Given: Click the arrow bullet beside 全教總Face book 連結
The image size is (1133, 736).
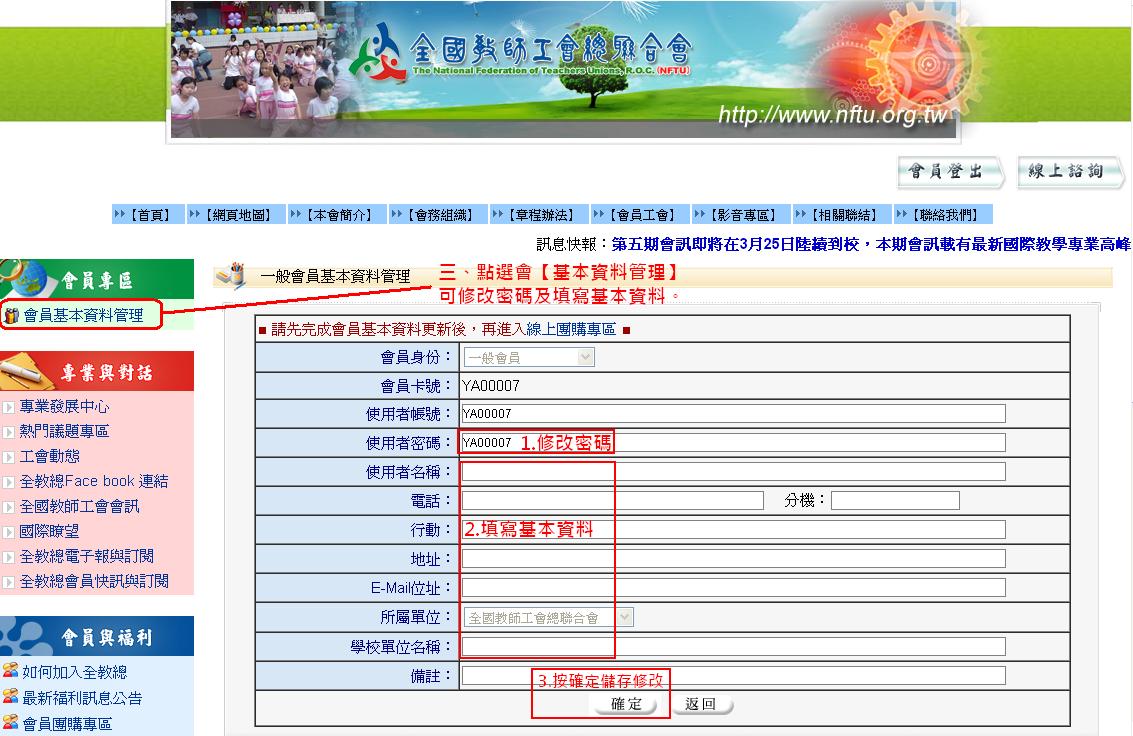Looking at the screenshot, I should point(9,482).
